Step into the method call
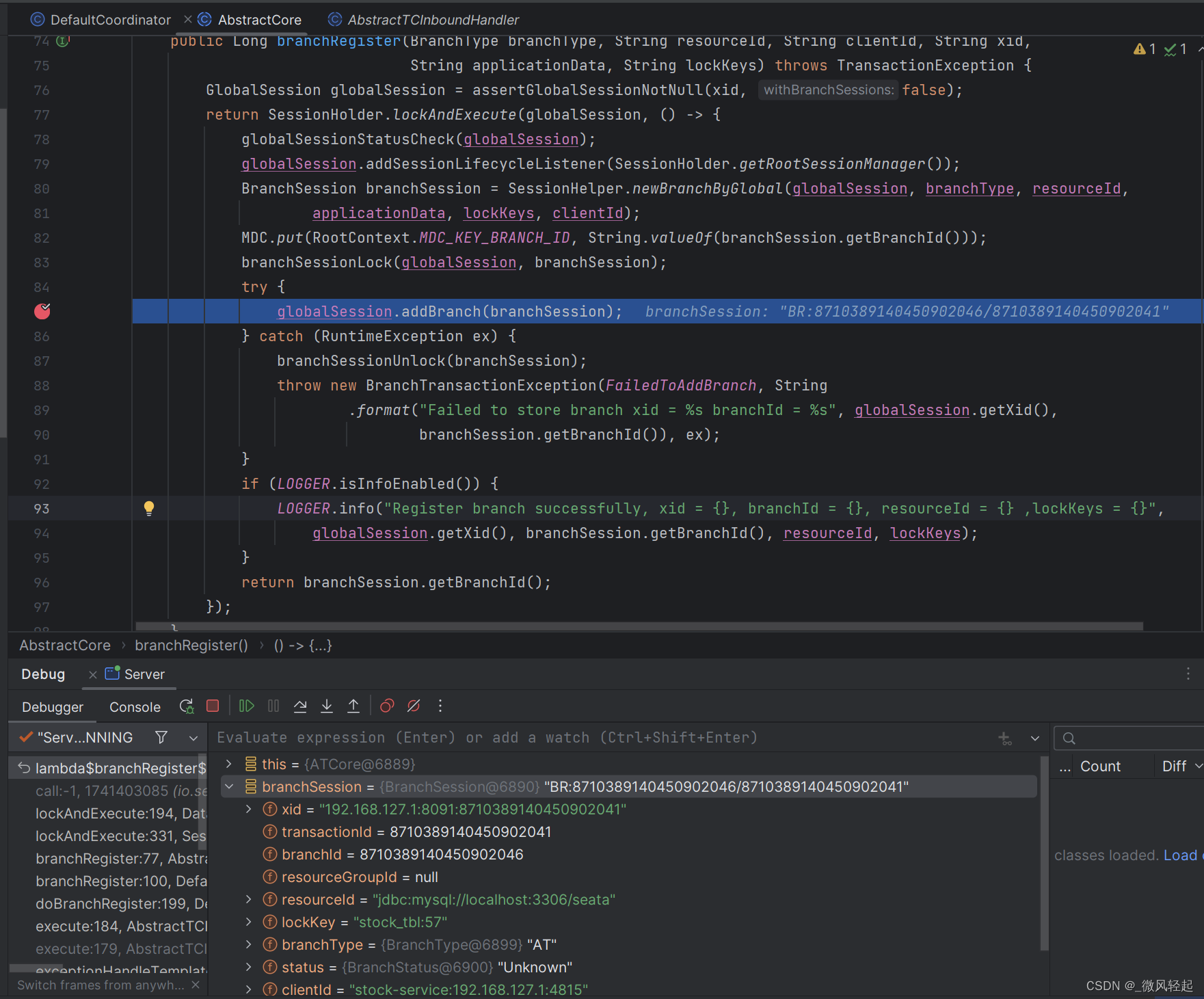This screenshot has height=999, width=1204. coord(327,706)
